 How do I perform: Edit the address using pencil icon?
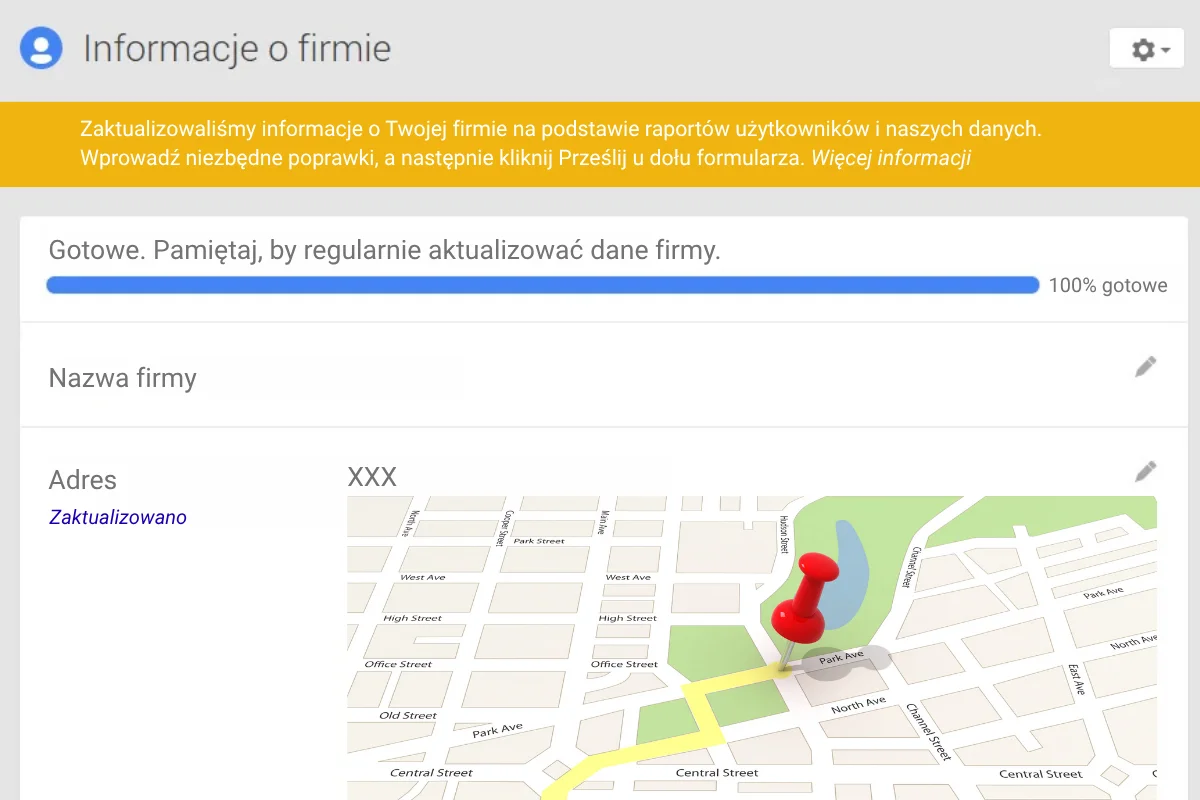click(1146, 471)
